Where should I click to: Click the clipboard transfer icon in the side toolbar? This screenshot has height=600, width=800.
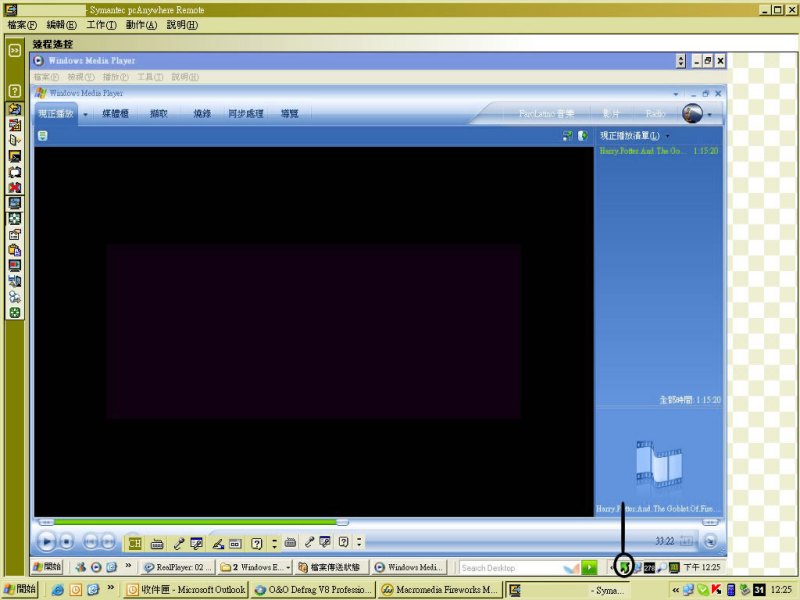pos(15,250)
